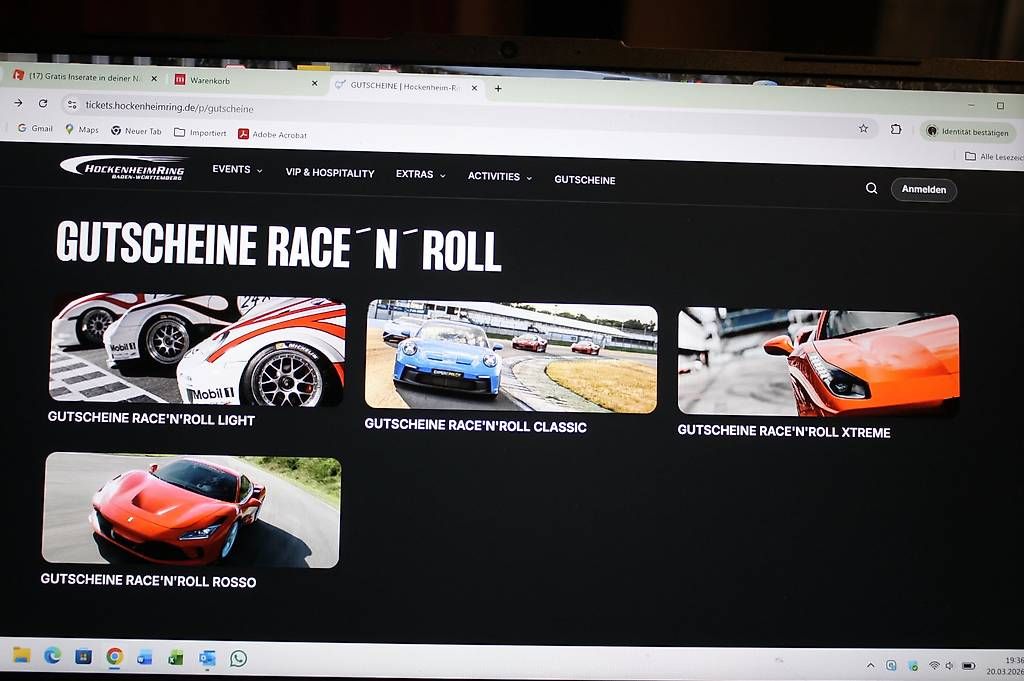Reload the current page
Image resolution: width=1024 pixels, height=681 pixels.
pos(43,103)
